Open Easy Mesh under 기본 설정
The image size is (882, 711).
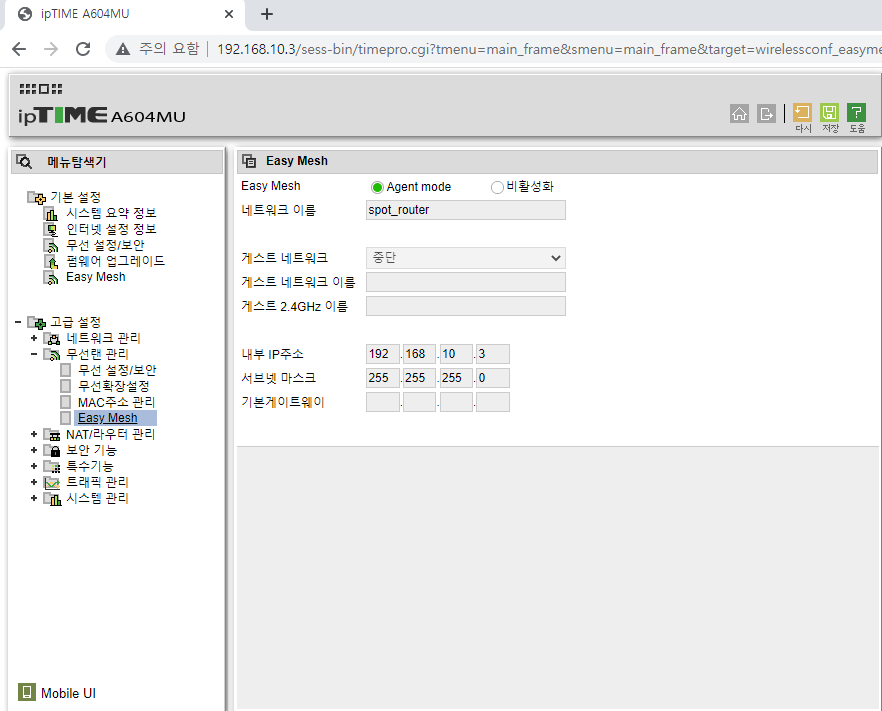pos(96,277)
